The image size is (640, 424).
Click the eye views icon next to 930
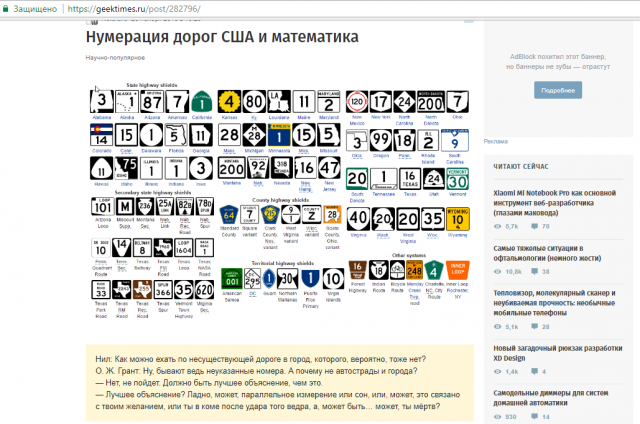tap(497, 417)
